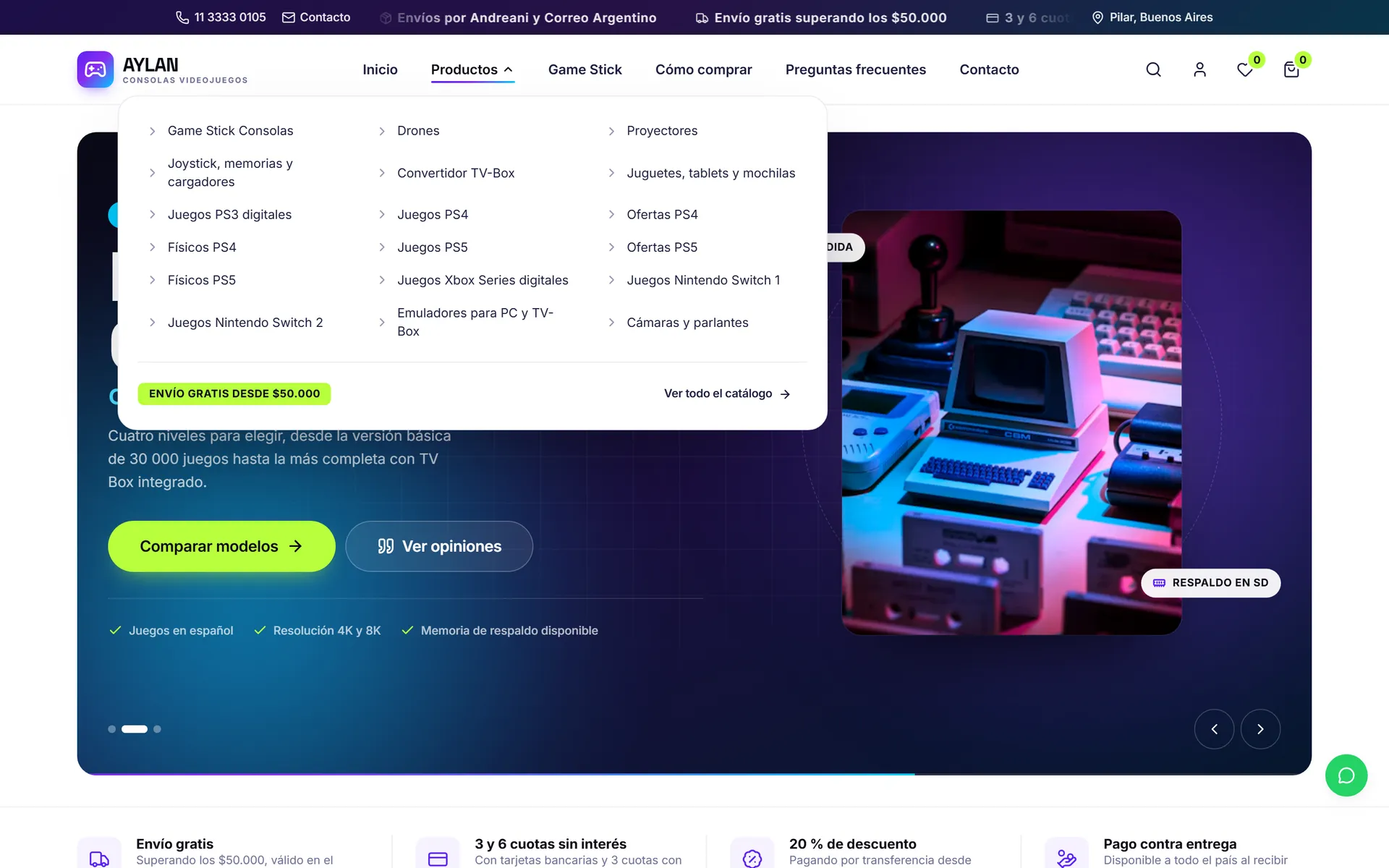The height and width of the screenshot is (868, 1389).
Task: Click Ver todo el catálogo link
Action: [x=727, y=393]
